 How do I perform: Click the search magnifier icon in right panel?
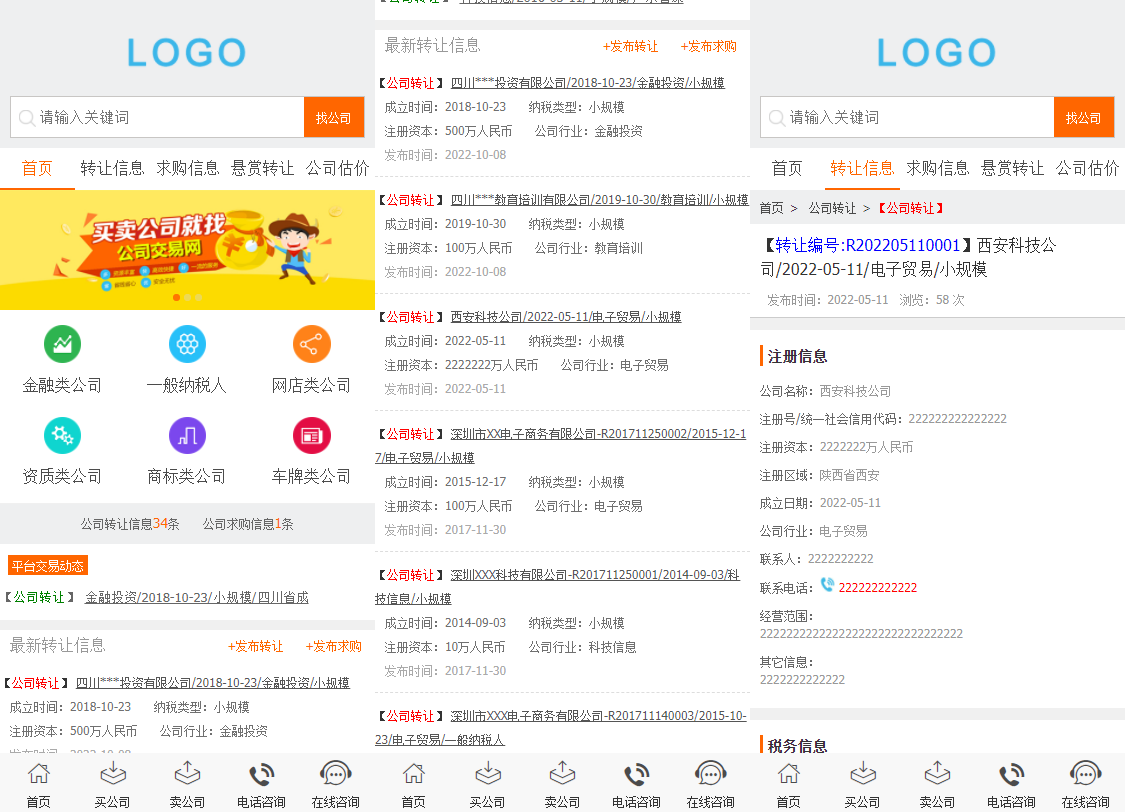tap(776, 118)
